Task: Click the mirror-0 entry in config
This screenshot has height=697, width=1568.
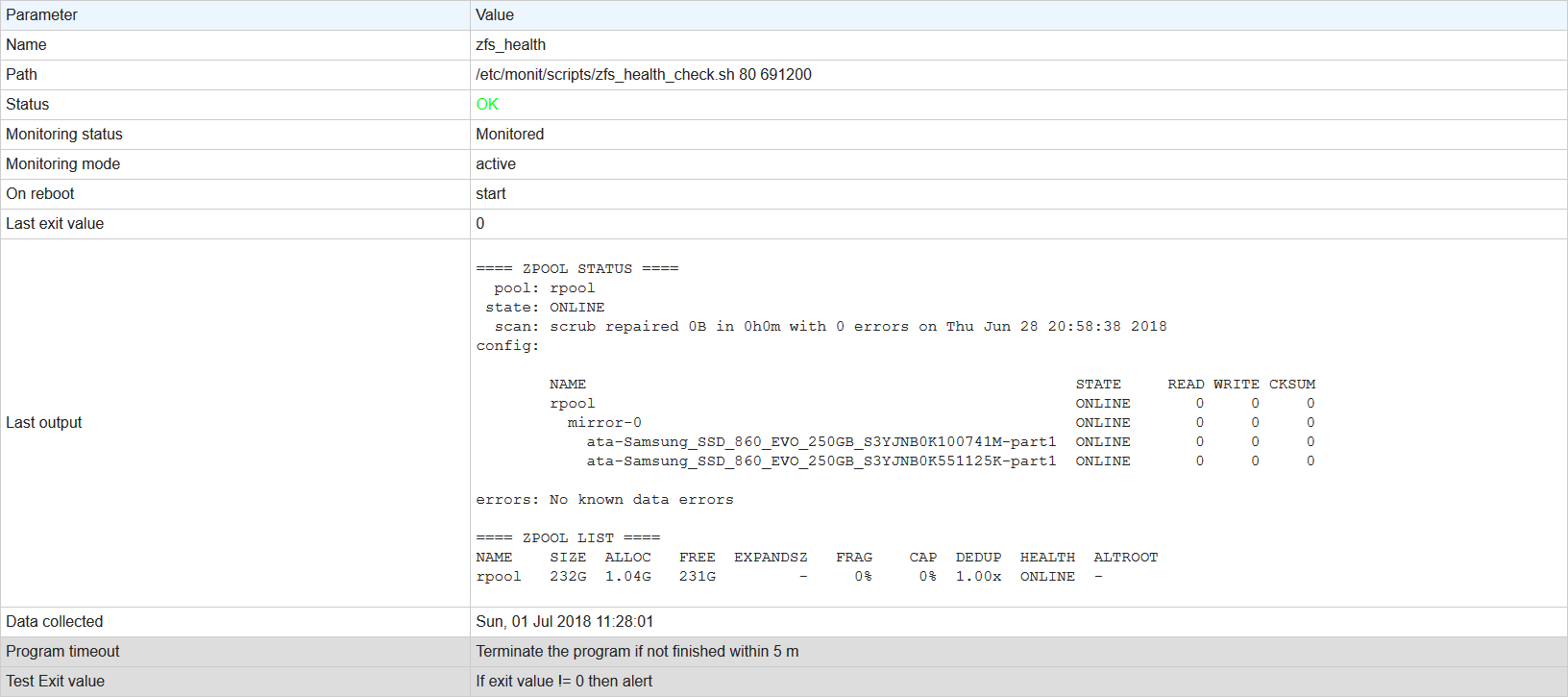Action: point(604,423)
